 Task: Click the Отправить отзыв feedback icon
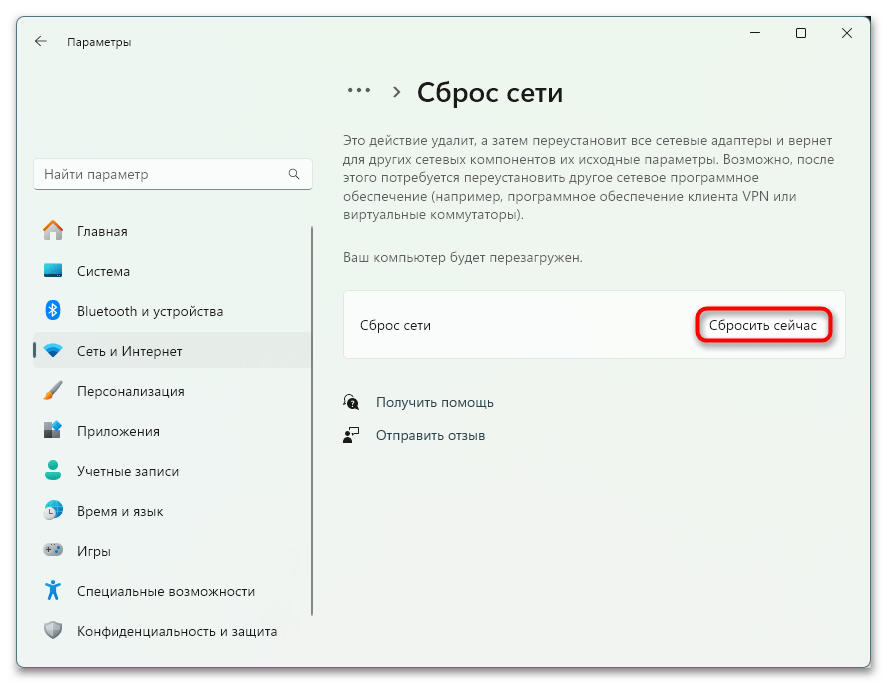coord(351,435)
